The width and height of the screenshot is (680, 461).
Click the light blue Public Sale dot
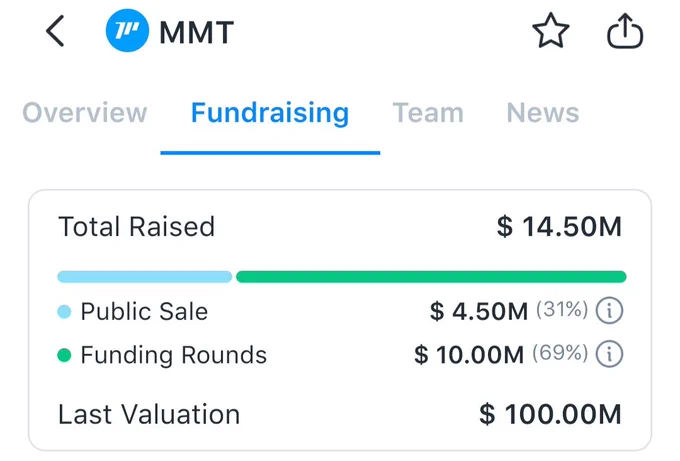click(x=64, y=311)
